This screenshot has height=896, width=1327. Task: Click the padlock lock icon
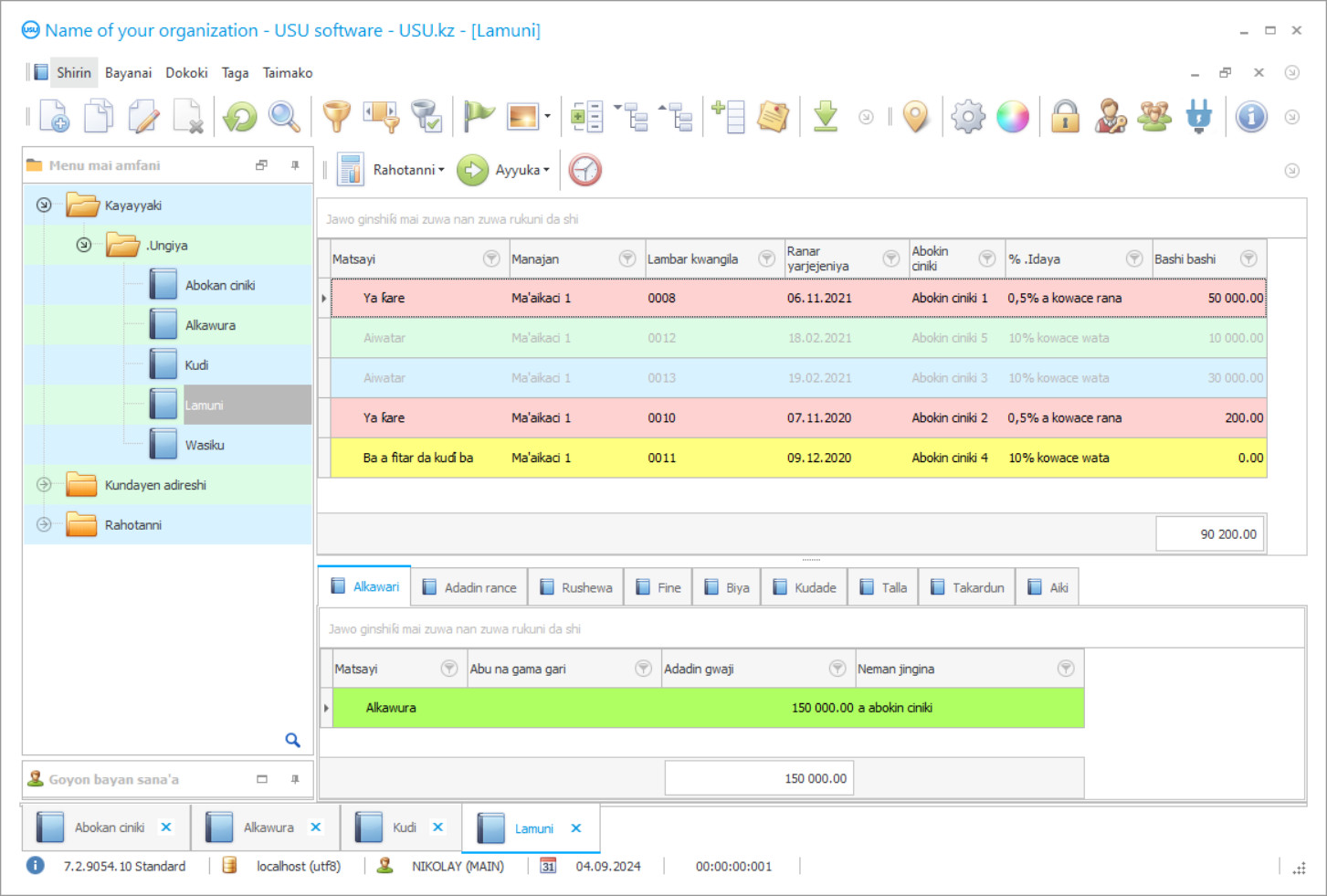tap(1065, 117)
